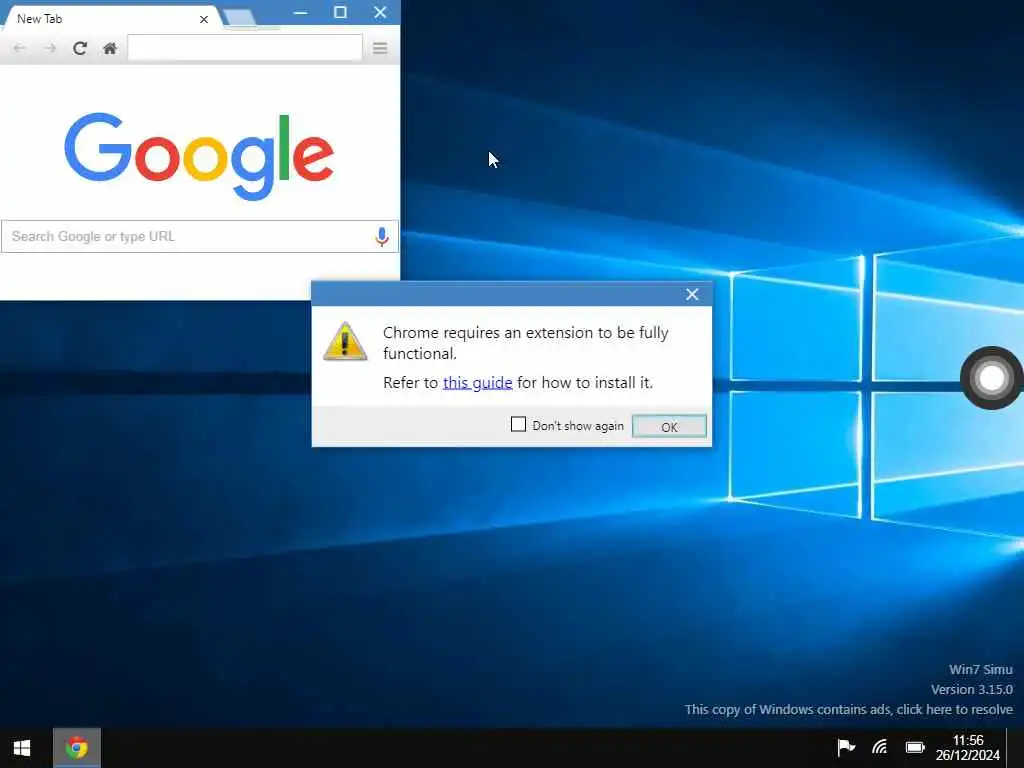
Task: Close the Chrome window
Action: coord(380,12)
